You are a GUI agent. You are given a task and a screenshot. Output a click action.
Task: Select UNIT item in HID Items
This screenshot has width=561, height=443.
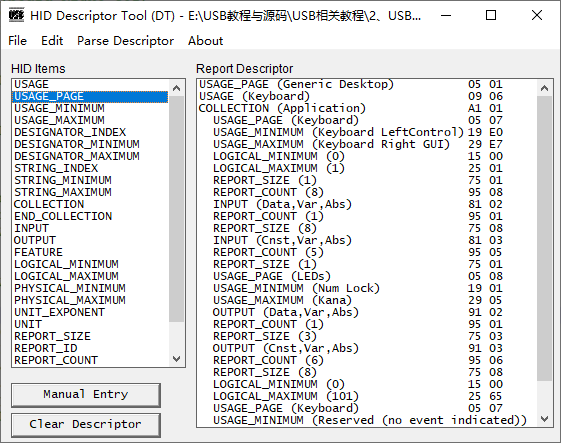click(x=90, y=324)
